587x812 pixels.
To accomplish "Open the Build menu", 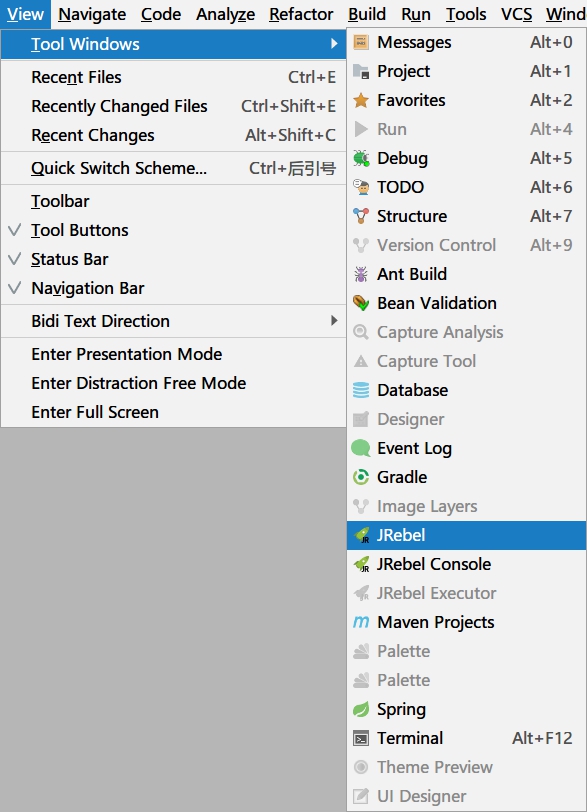I will [367, 14].
